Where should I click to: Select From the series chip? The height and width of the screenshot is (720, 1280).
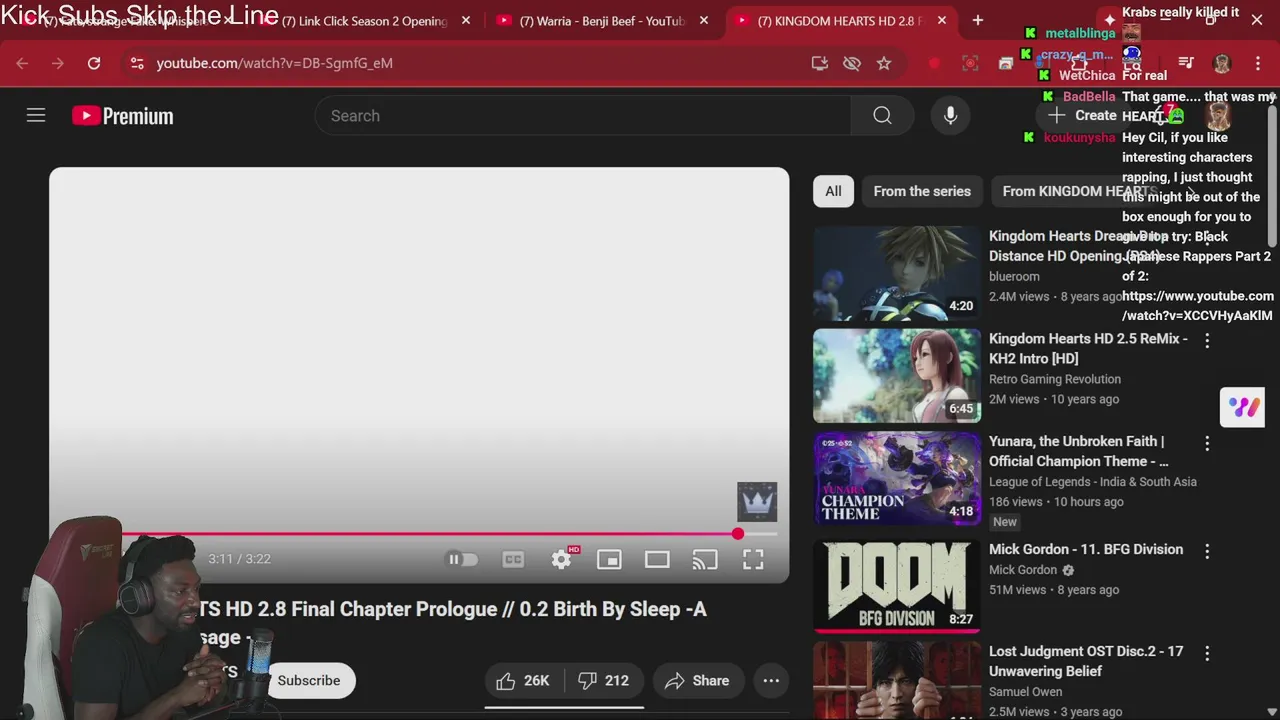click(x=922, y=191)
